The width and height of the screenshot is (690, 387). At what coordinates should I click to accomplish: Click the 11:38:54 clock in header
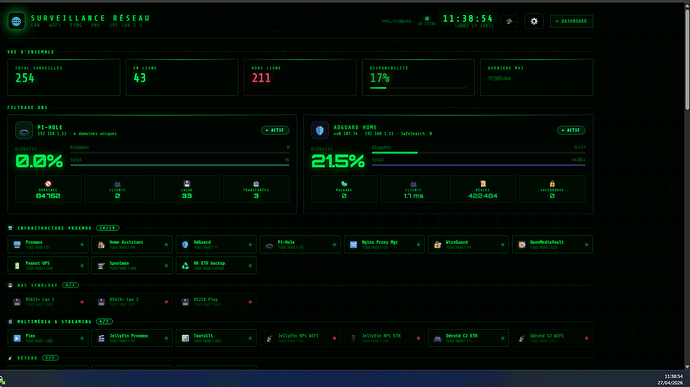pos(468,18)
